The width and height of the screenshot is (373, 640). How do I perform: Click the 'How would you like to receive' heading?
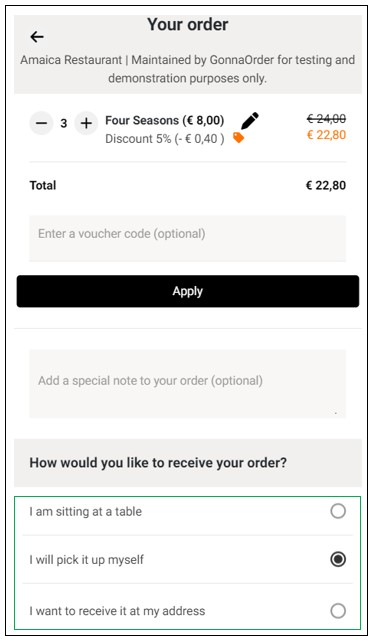tap(158, 463)
